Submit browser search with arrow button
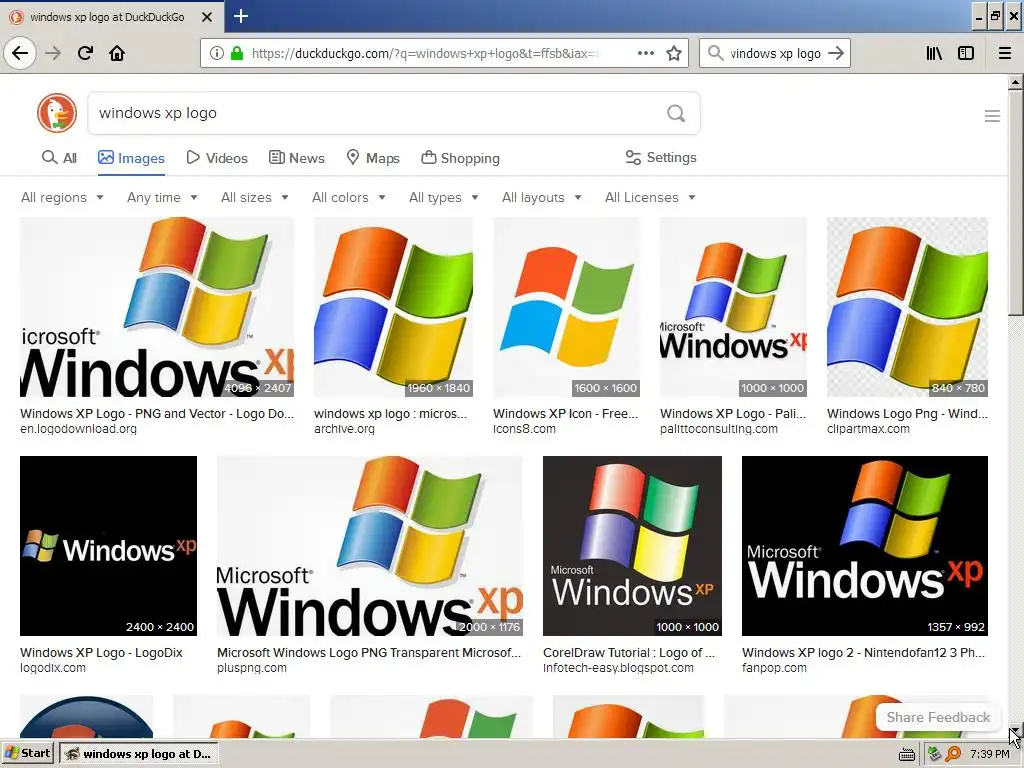 coord(836,53)
